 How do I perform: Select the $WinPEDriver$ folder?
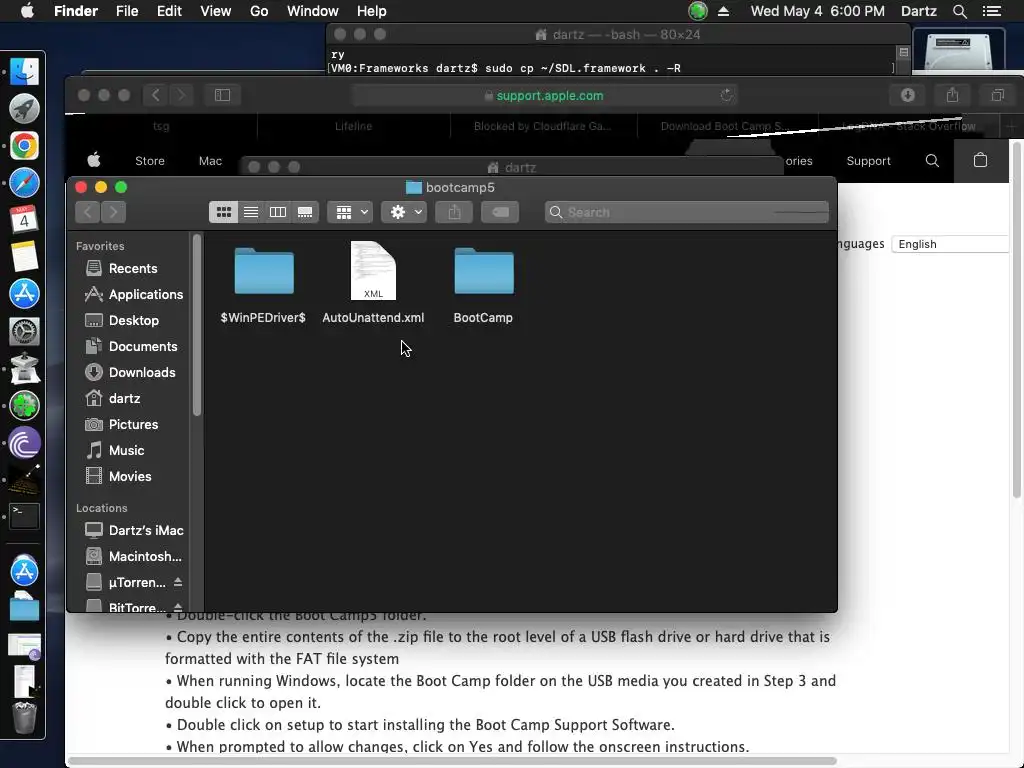click(263, 285)
